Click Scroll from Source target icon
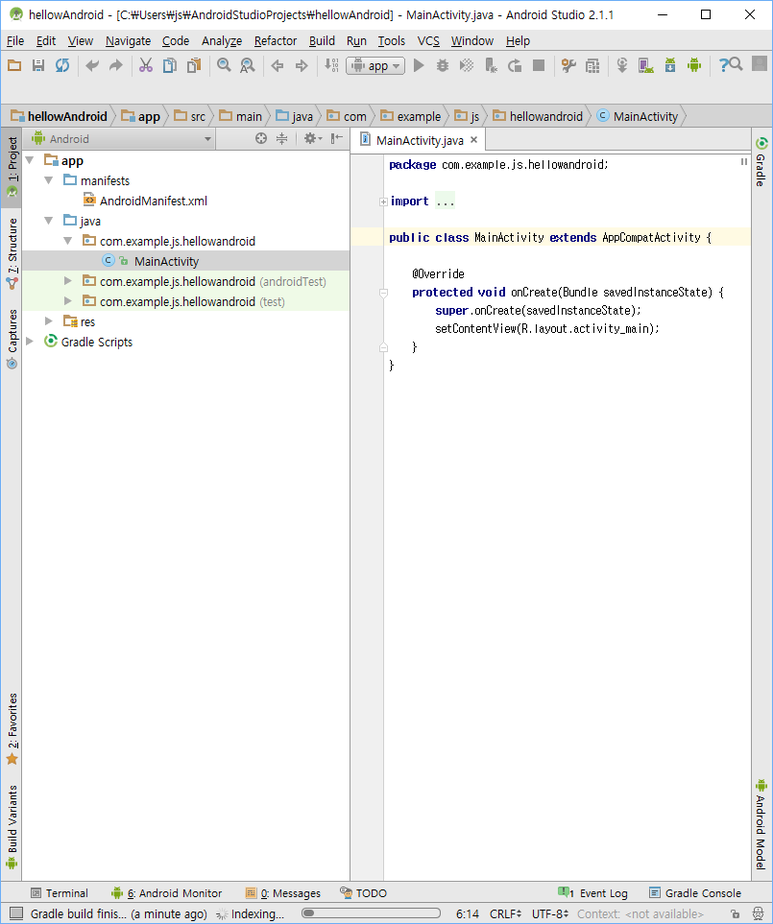This screenshot has width=773, height=924. coord(261,138)
